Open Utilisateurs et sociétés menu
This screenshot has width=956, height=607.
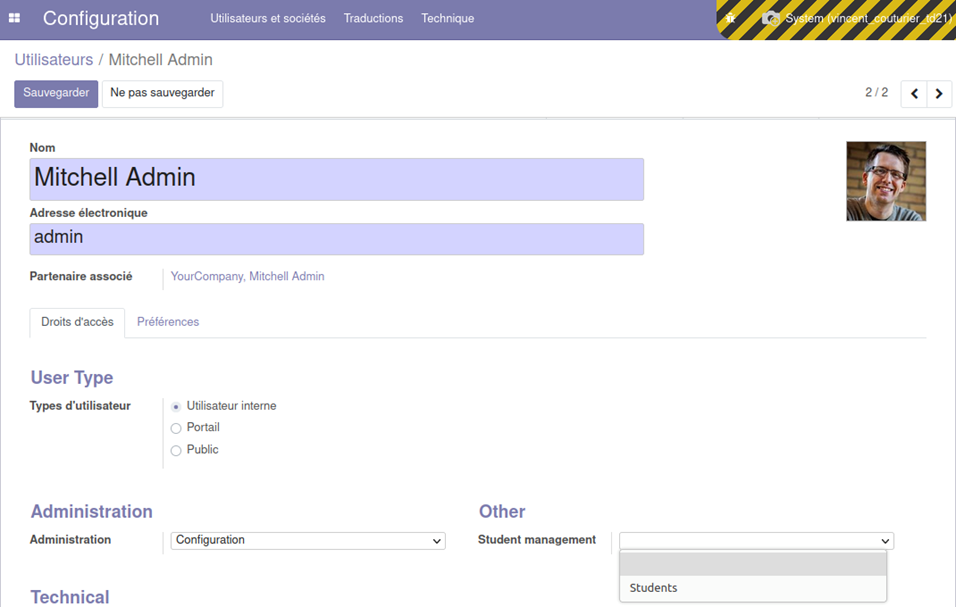pos(267,18)
